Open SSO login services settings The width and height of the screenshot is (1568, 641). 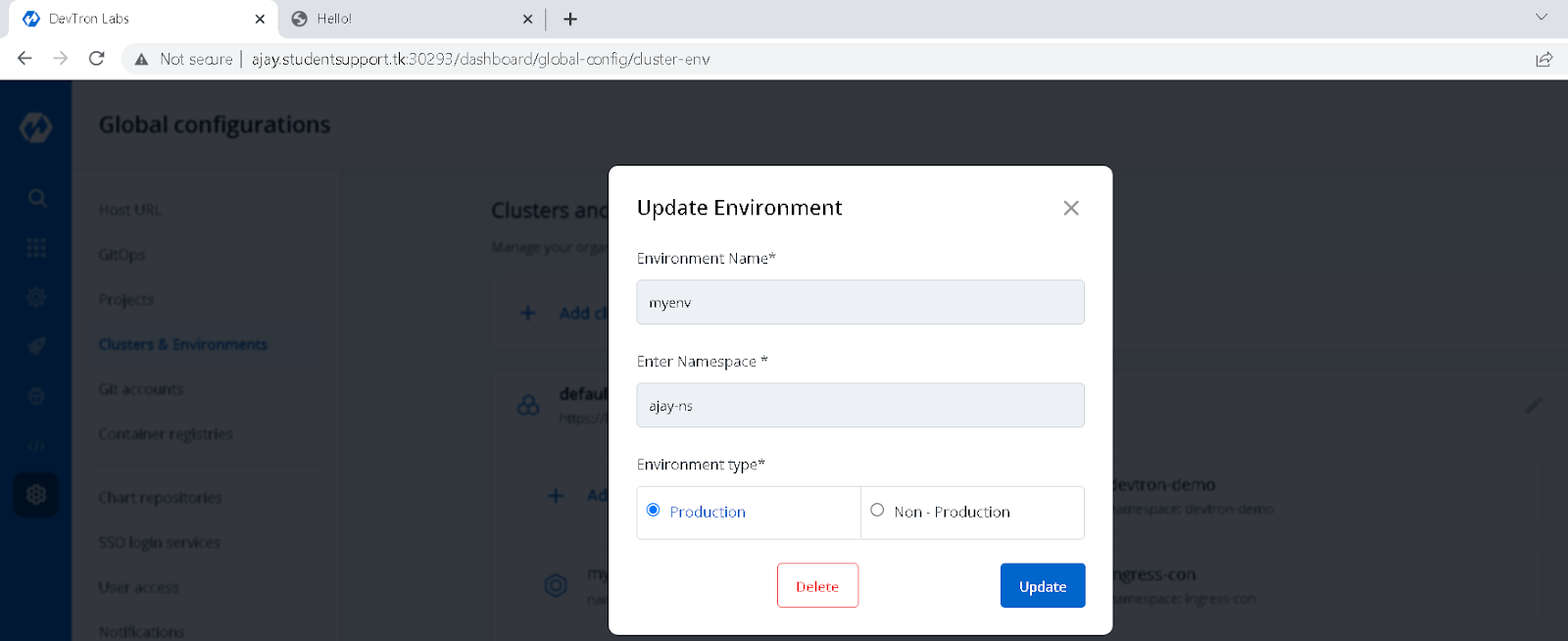click(159, 543)
